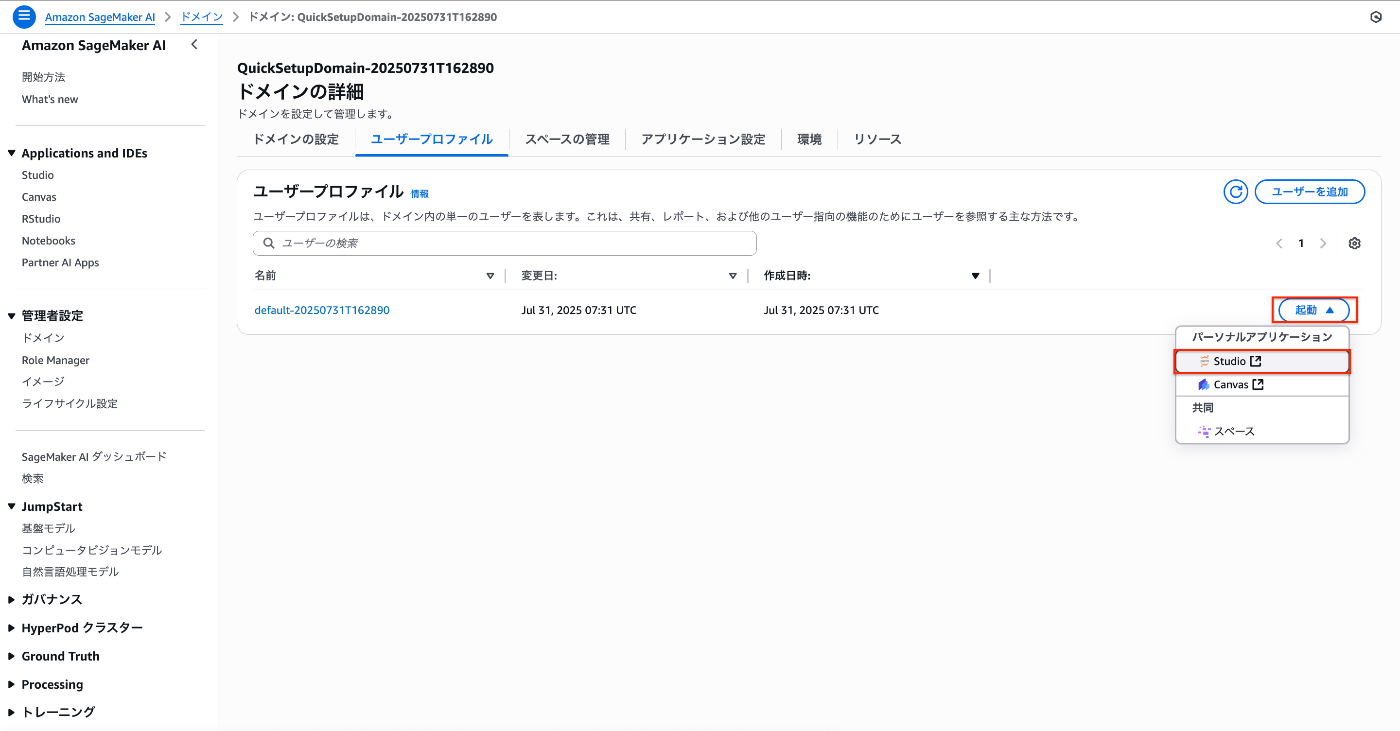The width and height of the screenshot is (1400, 731).
Task: Toggle the 起動 dropdown button
Action: coord(1314,310)
